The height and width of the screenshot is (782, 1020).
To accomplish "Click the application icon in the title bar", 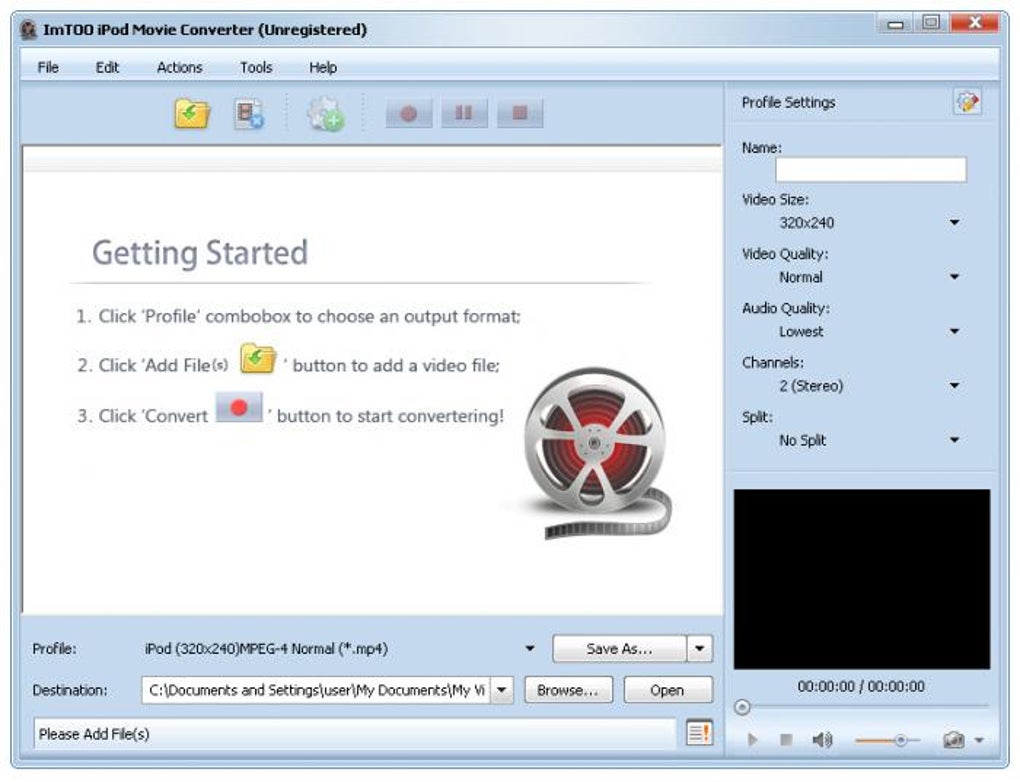I will [28, 30].
